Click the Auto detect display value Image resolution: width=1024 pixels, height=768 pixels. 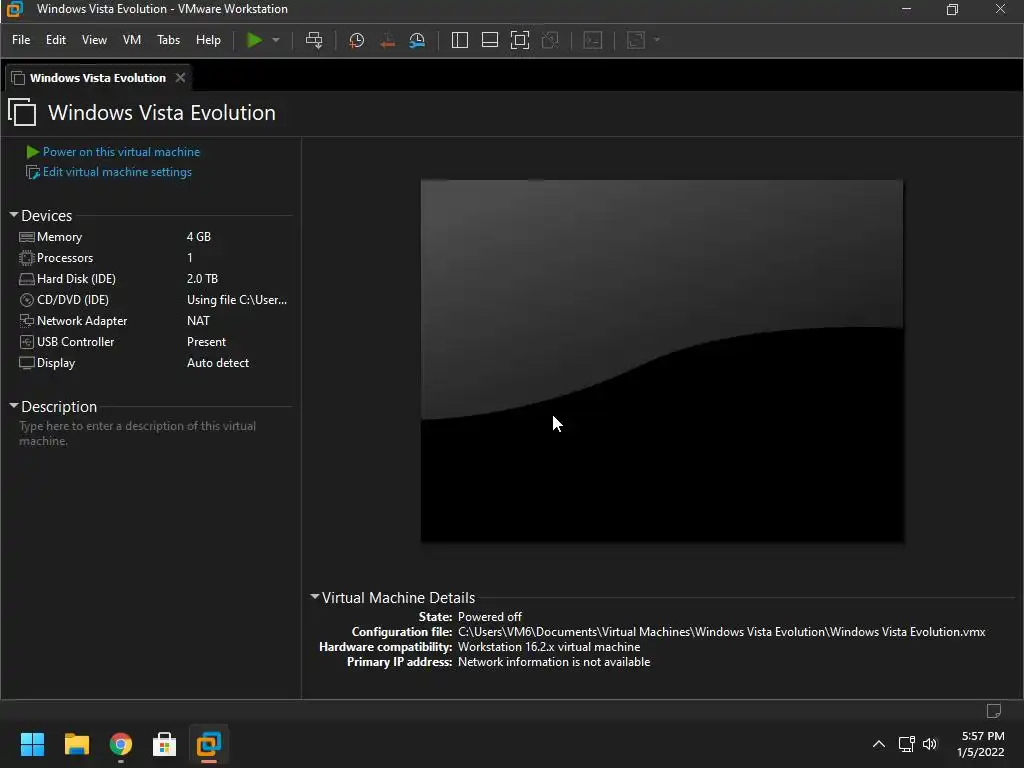pyautogui.click(x=218, y=362)
